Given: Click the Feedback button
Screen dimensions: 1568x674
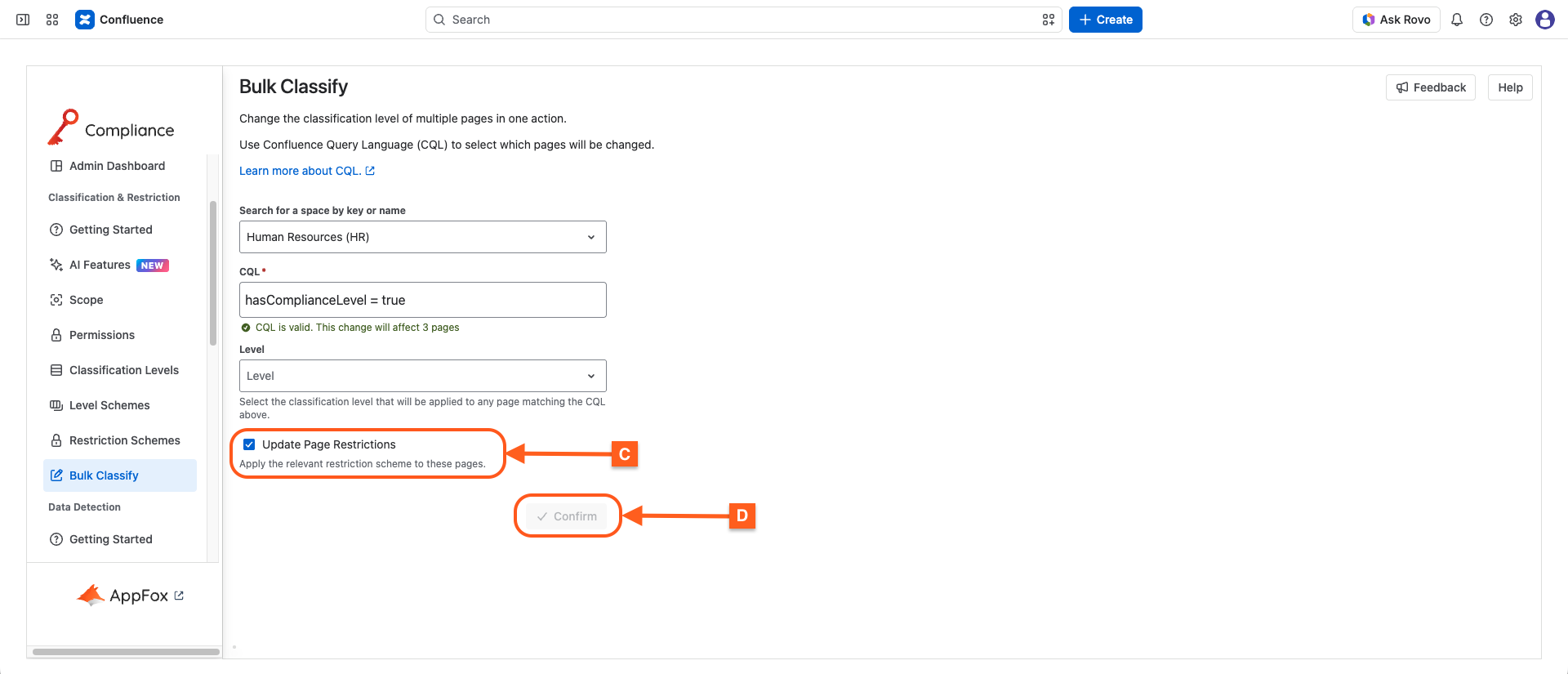Looking at the screenshot, I should point(1431,87).
